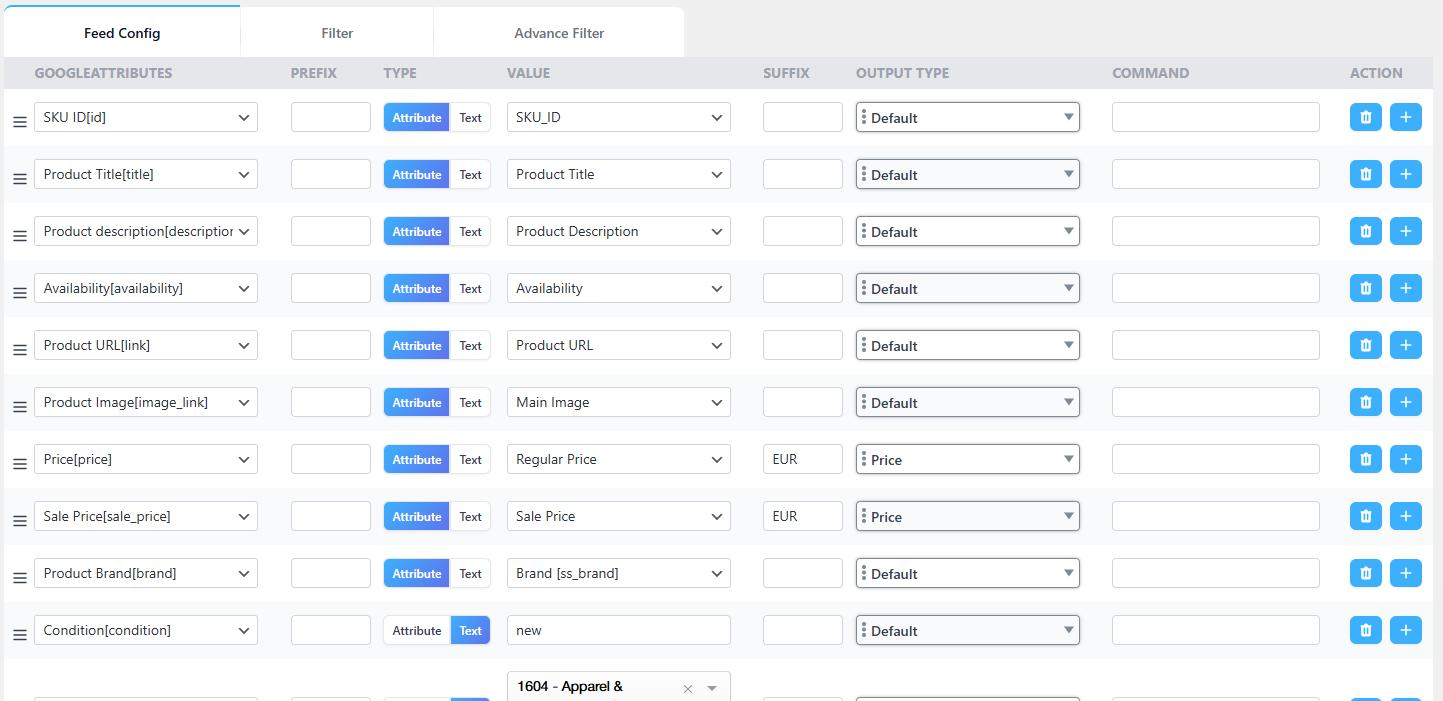Open the Advance Filter tab
Viewport: 1443px width, 701px height.
[558, 32]
